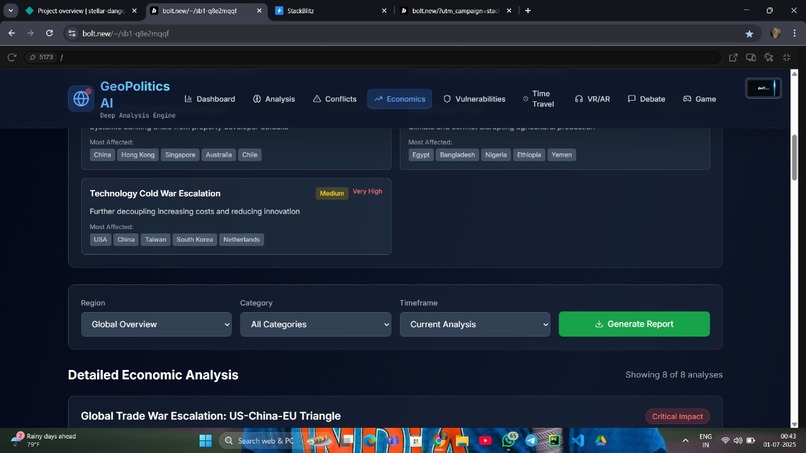Open the Time Travel section
806x453 pixels.
(x=539, y=99)
